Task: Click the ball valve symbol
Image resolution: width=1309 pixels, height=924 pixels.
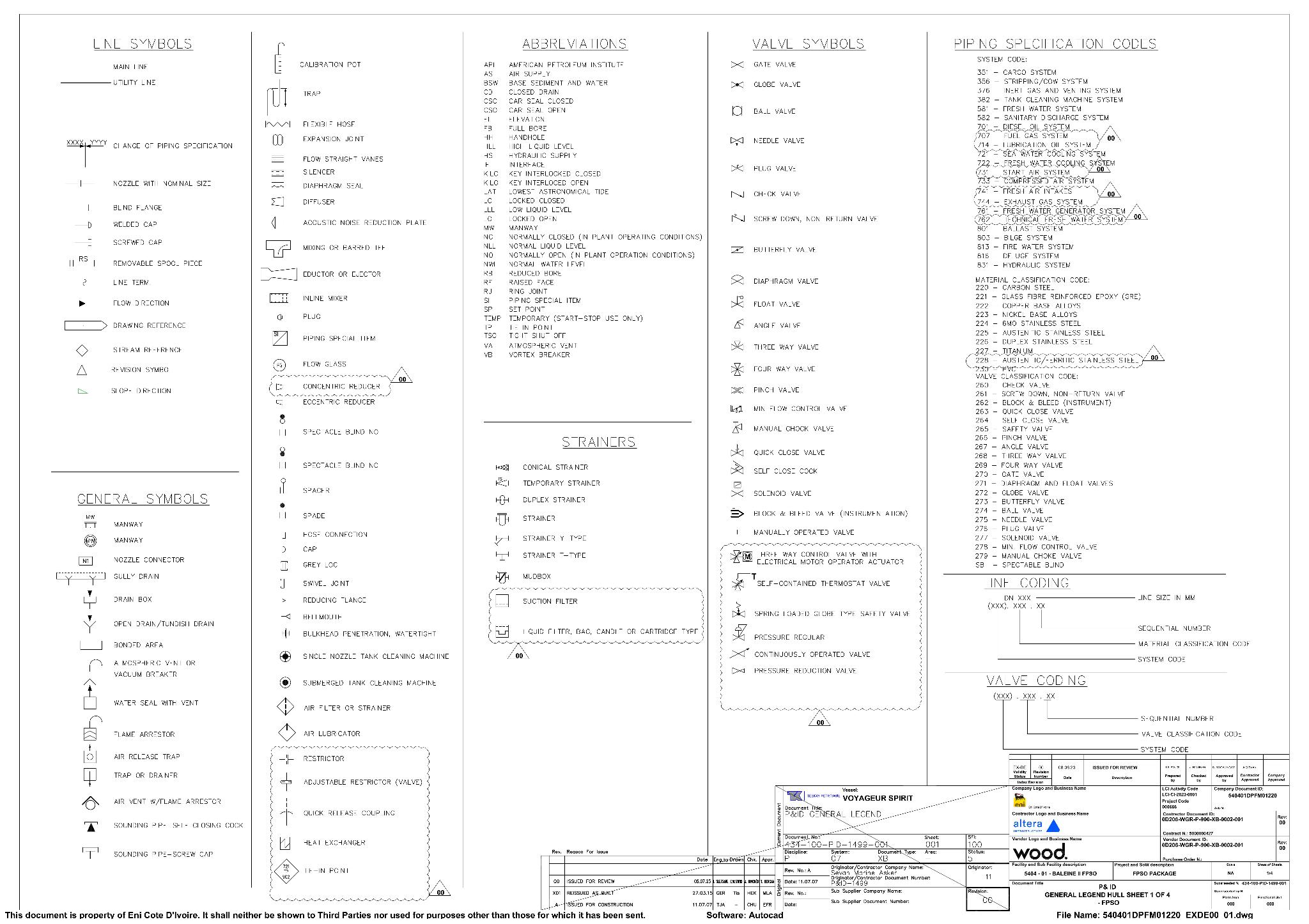Action: [x=737, y=111]
